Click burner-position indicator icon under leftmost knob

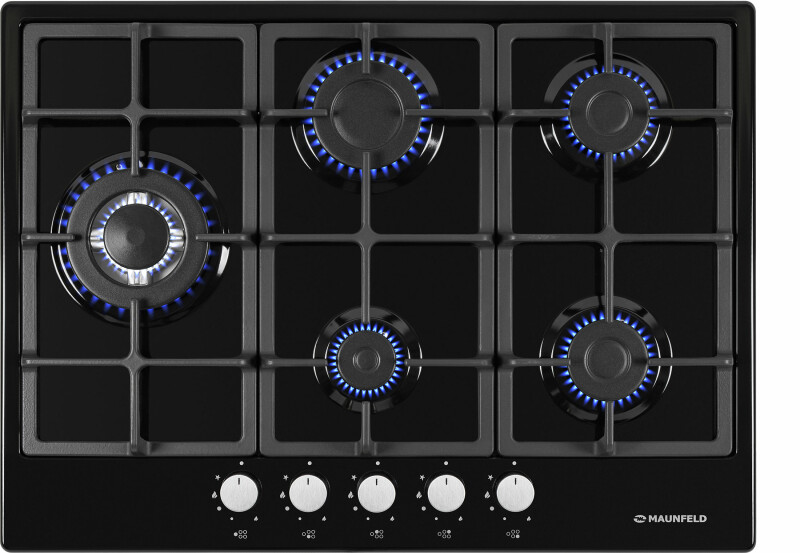tap(240, 534)
